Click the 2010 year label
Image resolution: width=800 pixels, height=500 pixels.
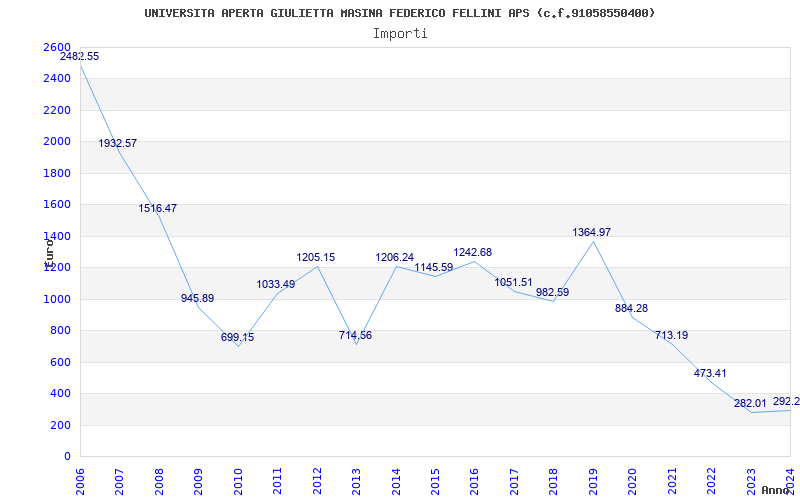[x=238, y=481]
